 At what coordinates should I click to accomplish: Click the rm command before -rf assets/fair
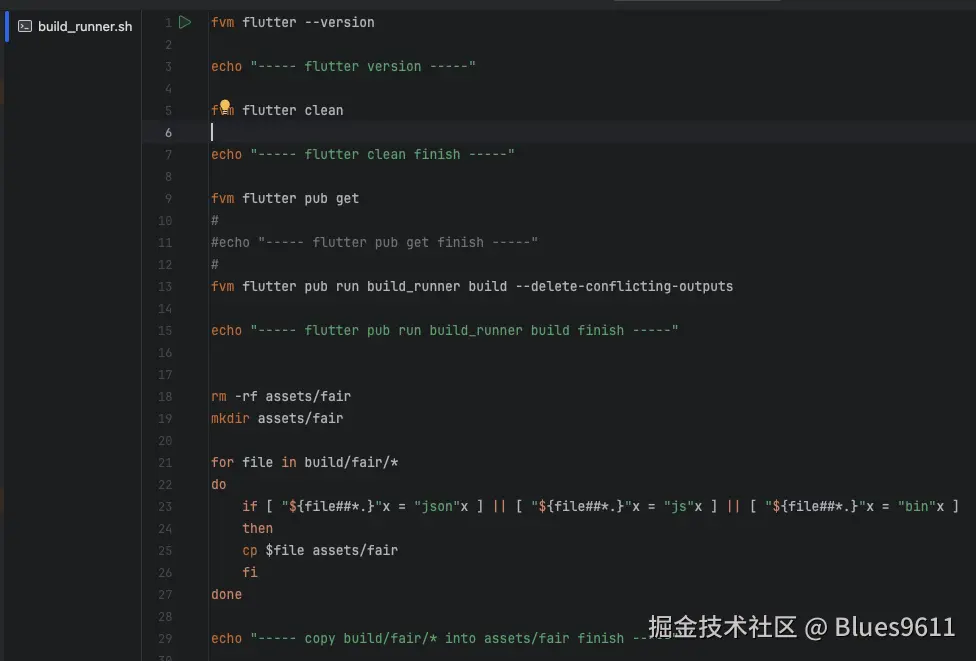(219, 396)
